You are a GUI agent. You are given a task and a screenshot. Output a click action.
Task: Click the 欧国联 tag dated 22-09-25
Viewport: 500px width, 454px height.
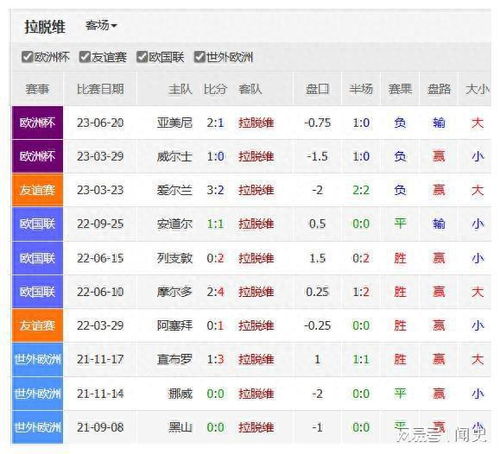point(37,224)
